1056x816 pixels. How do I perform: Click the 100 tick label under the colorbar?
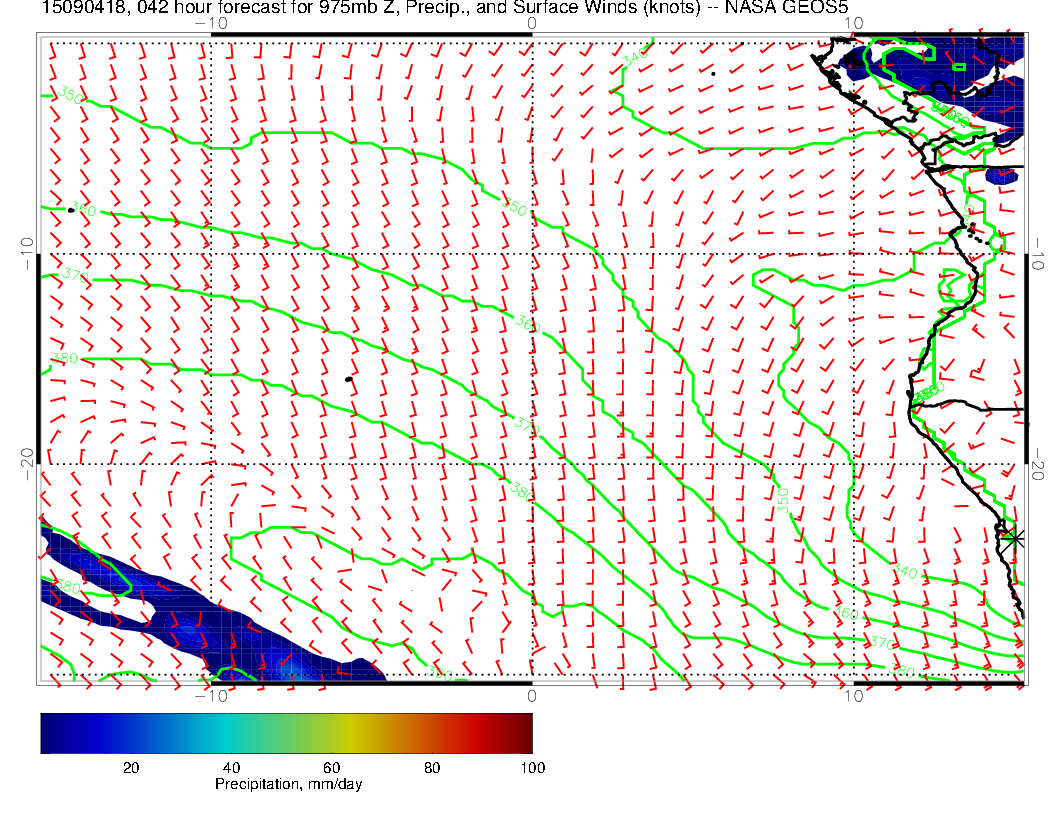click(532, 768)
